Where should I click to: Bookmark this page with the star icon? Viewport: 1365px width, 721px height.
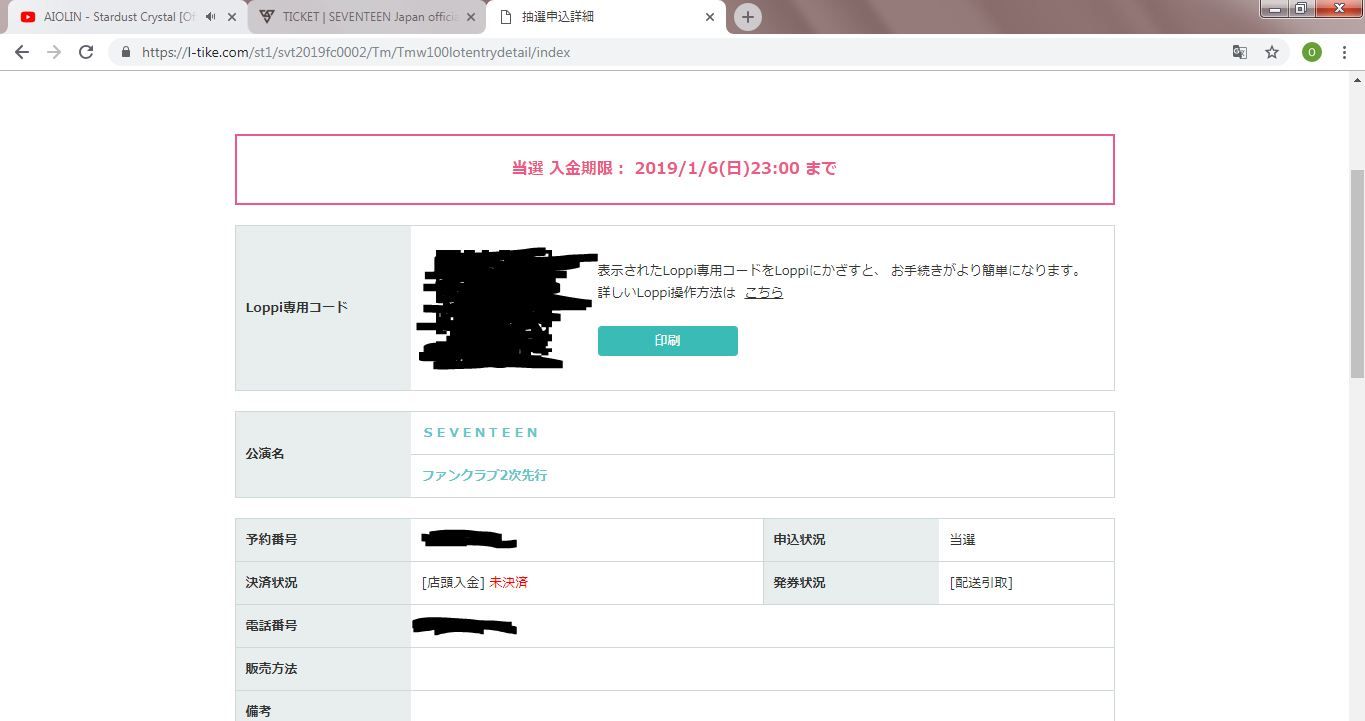[1272, 52]
